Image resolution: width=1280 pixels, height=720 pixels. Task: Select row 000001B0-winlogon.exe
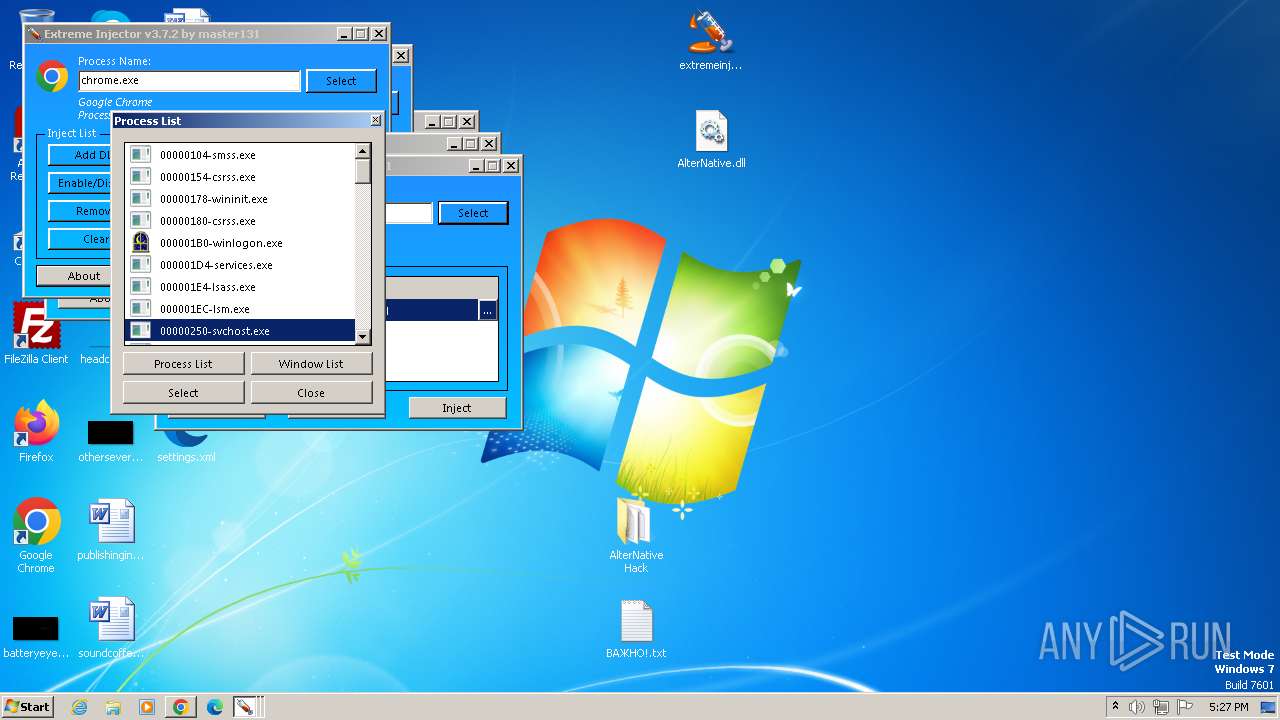(x=240, y=243)
